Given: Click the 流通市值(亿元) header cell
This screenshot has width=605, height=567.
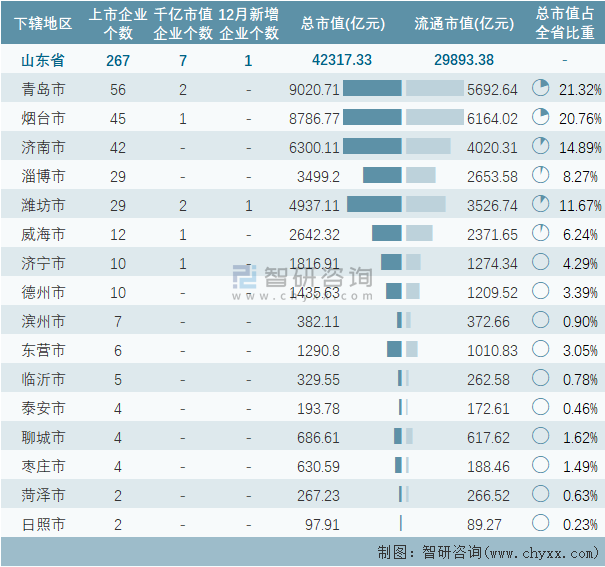Looking at the screenshot, I should pos(463,23).
